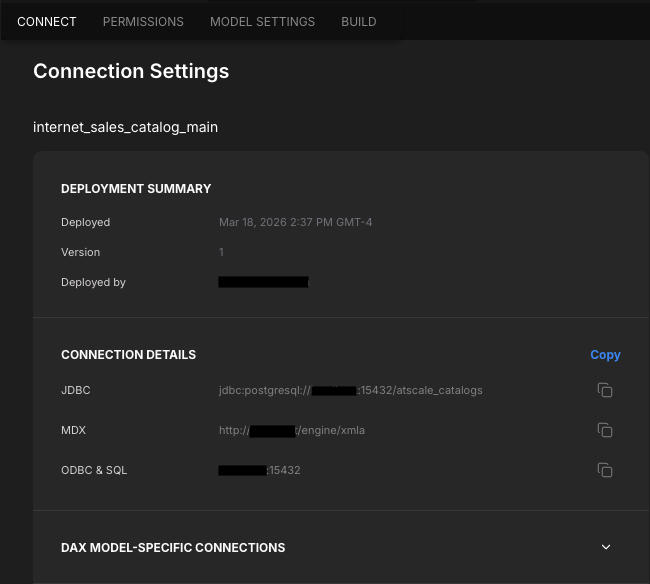Screen dimensions: 650x584
Task: Click the DAX MODEL-SPECIFIC CONNECTIONS heading
Action: [x=173, y=548]
